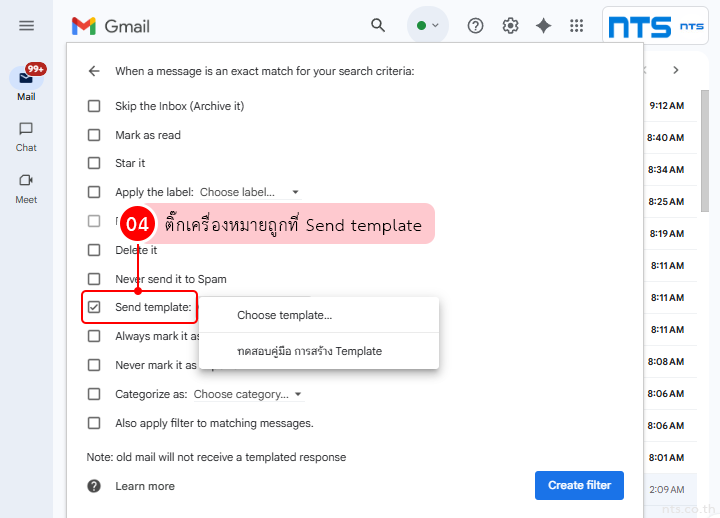Screen dimensions: 720x518
Task: Click the Gemini sparkle icon
Action: pyautogui.click(x=543, y=26)
